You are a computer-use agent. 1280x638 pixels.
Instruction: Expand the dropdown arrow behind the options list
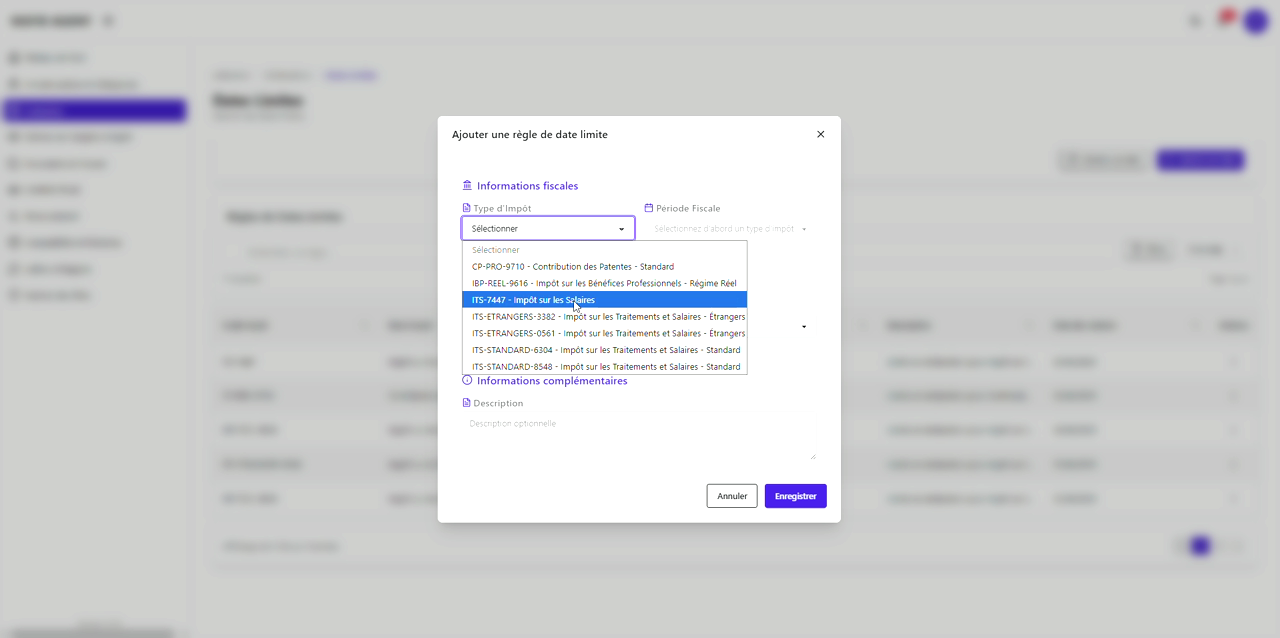click(803, 327)
